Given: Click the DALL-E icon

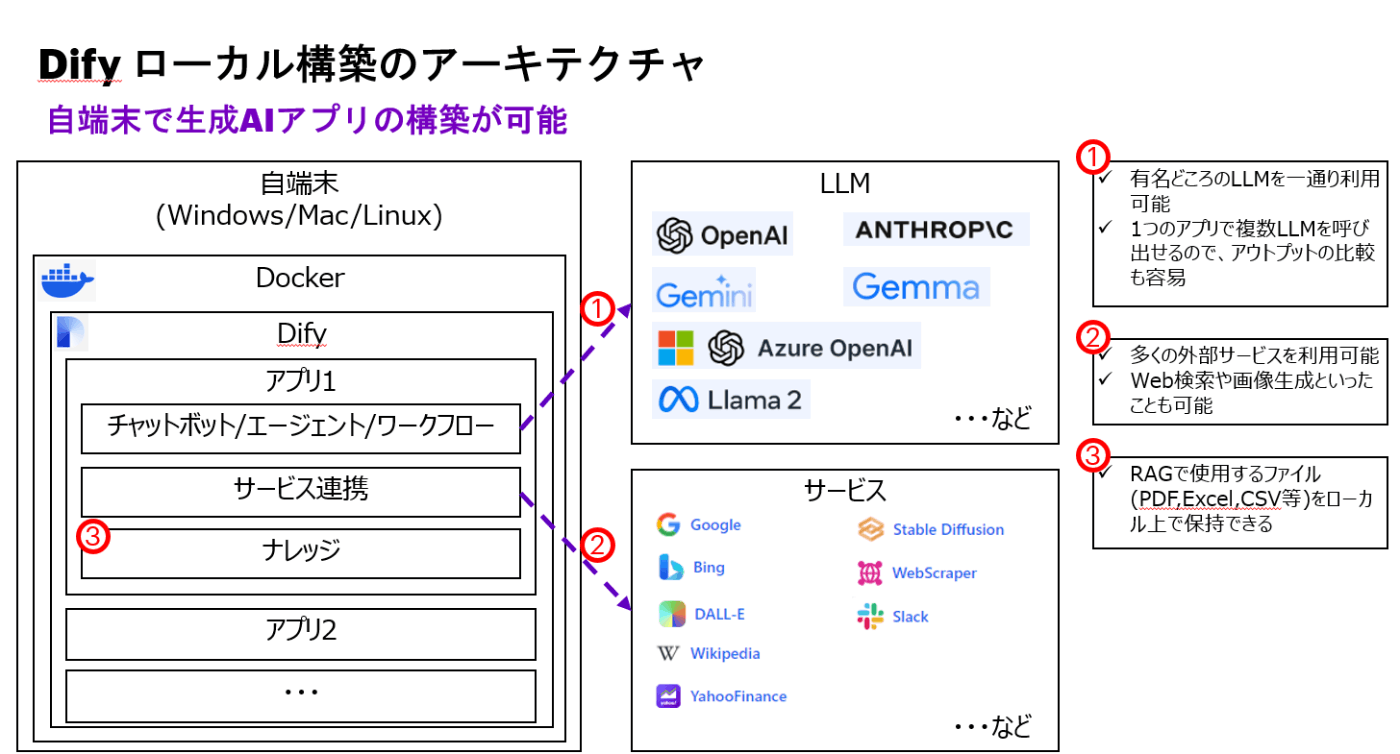Looking at the screenshot, I should (x=671, y=613).
